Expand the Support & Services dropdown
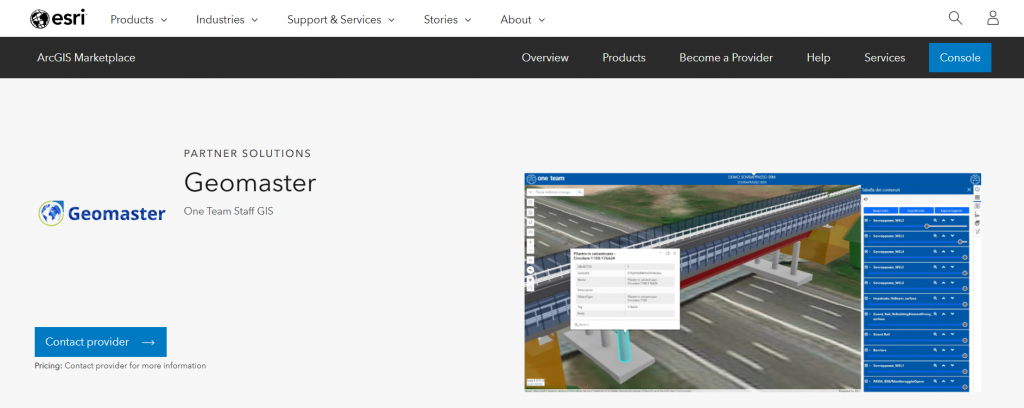Screen dimensions: 1024x408 (341, 20)
